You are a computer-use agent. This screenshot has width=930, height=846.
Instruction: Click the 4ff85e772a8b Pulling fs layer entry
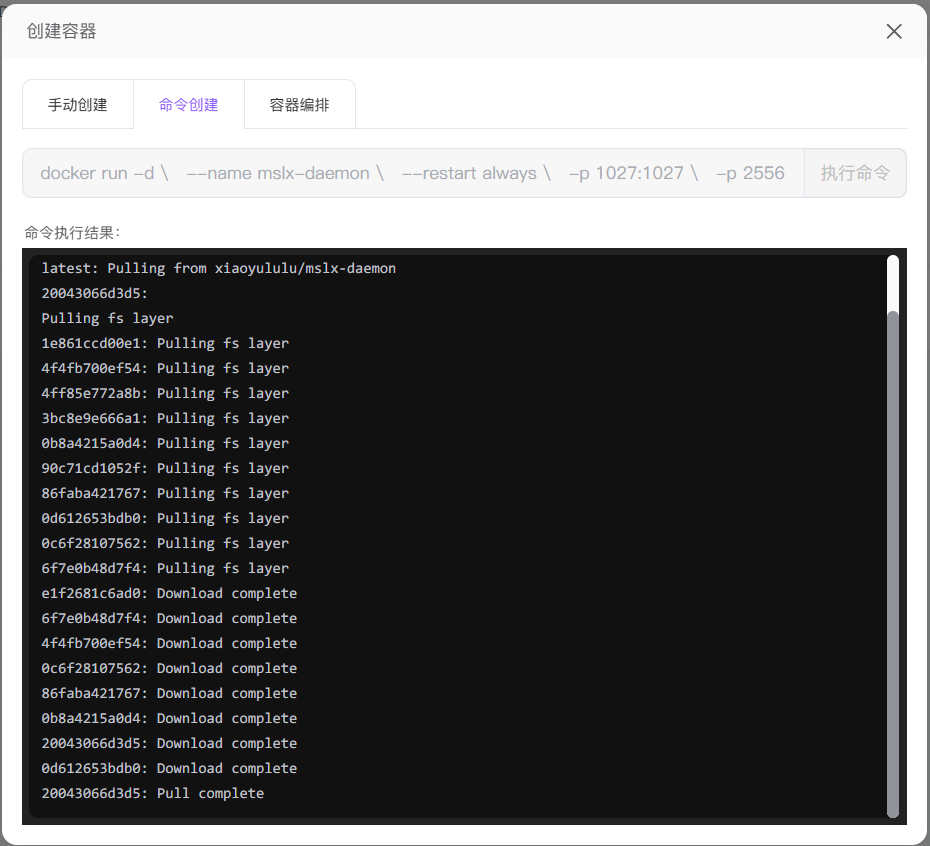[x=165, y=393]
